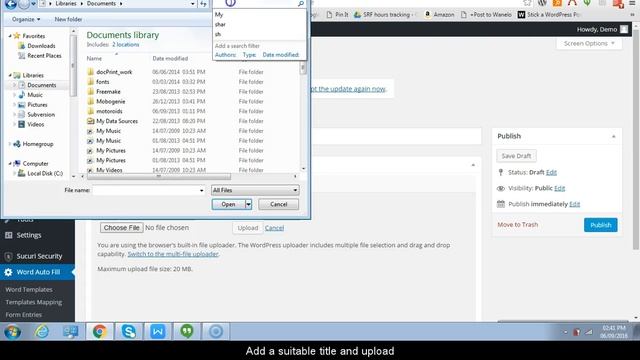Click Cancel in the file dialog
Screen dimensions: 640x360
coord(278,204)
